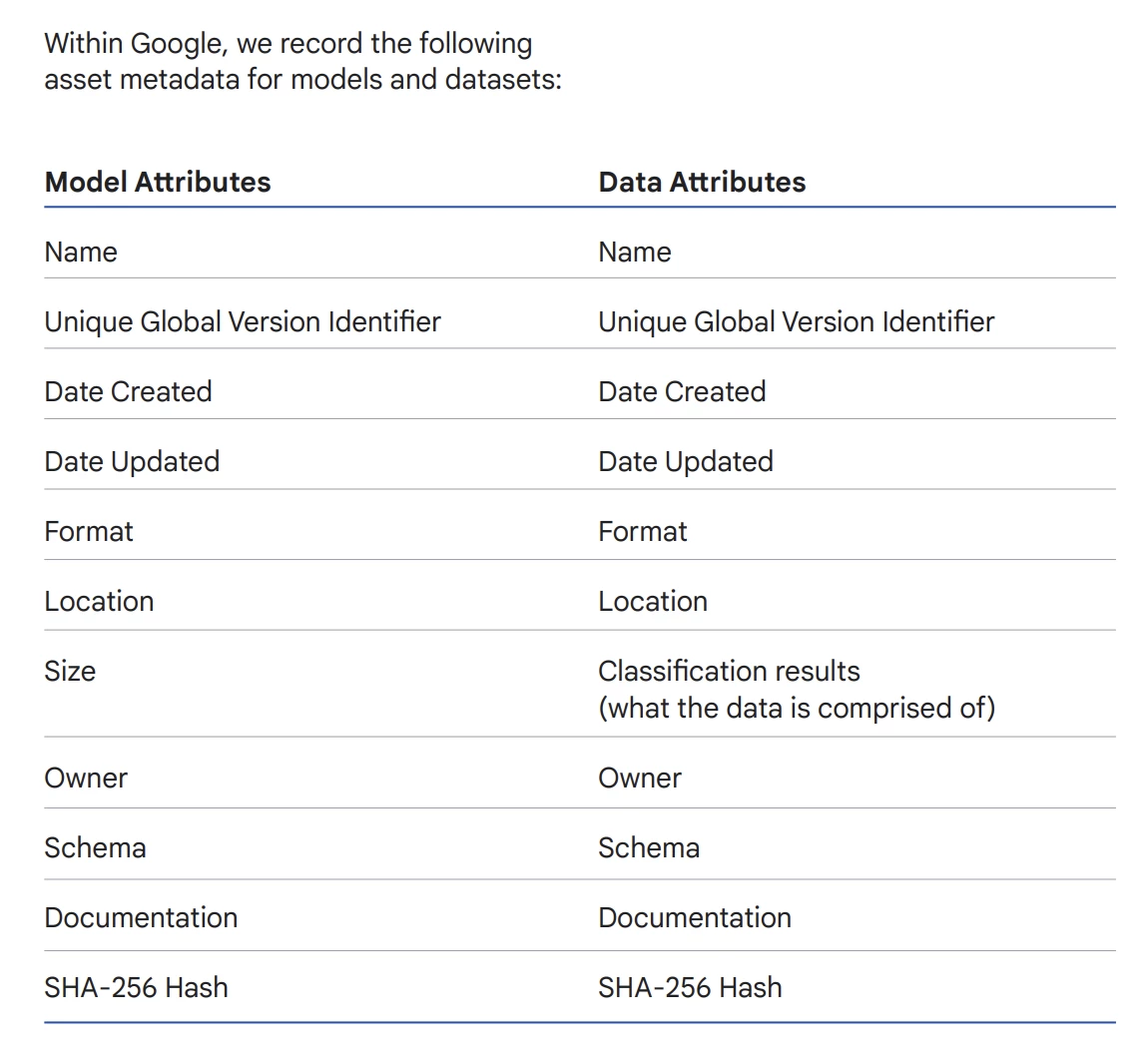1148x1052 pixels.
Task: Select the Size row in model column
Action: click(70, 672)
